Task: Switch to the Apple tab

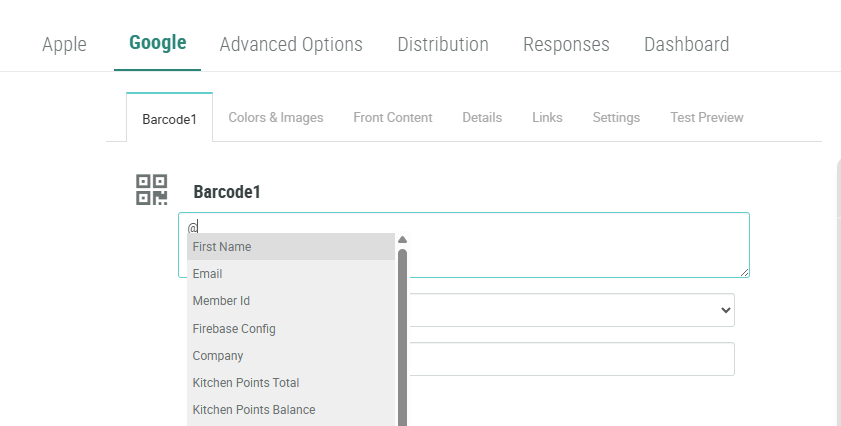Action: (64, 45)
